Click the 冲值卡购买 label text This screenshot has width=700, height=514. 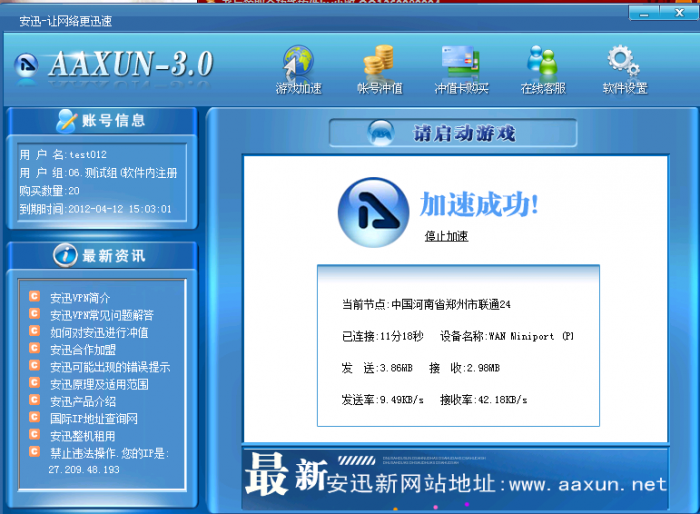point(461,88)
